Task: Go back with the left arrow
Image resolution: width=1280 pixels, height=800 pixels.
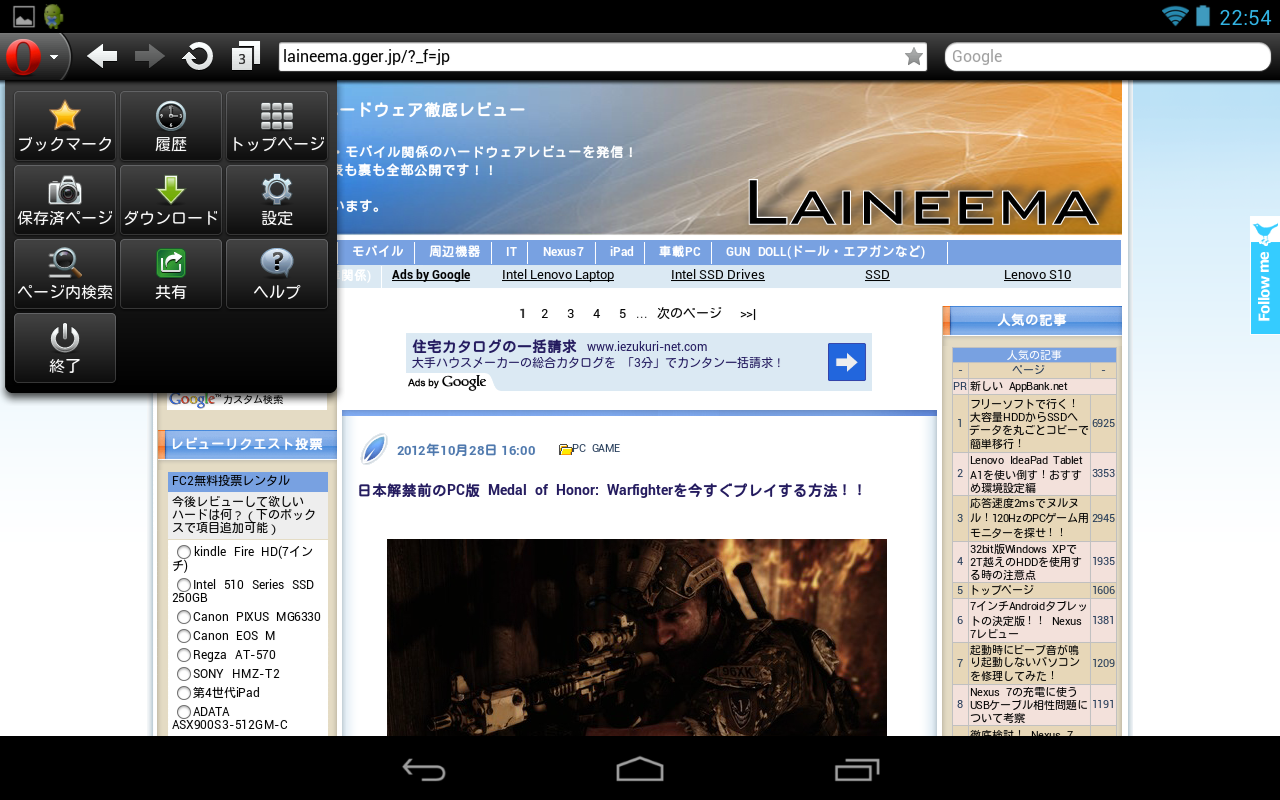Action: tap(102, 57)
